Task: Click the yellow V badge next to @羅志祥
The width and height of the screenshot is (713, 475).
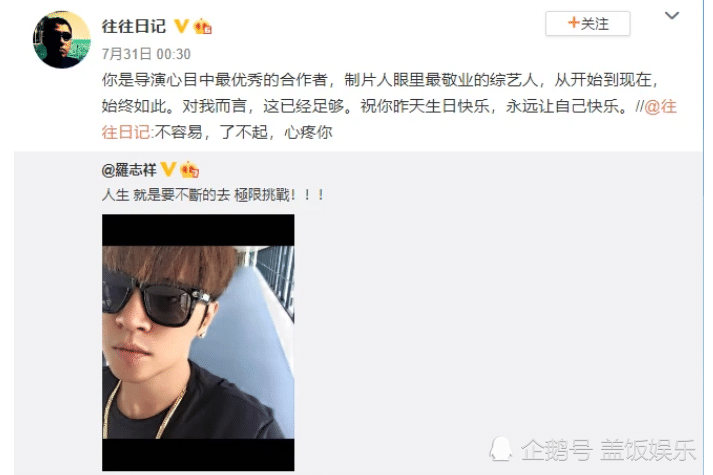Action: [x=168, y=169]
